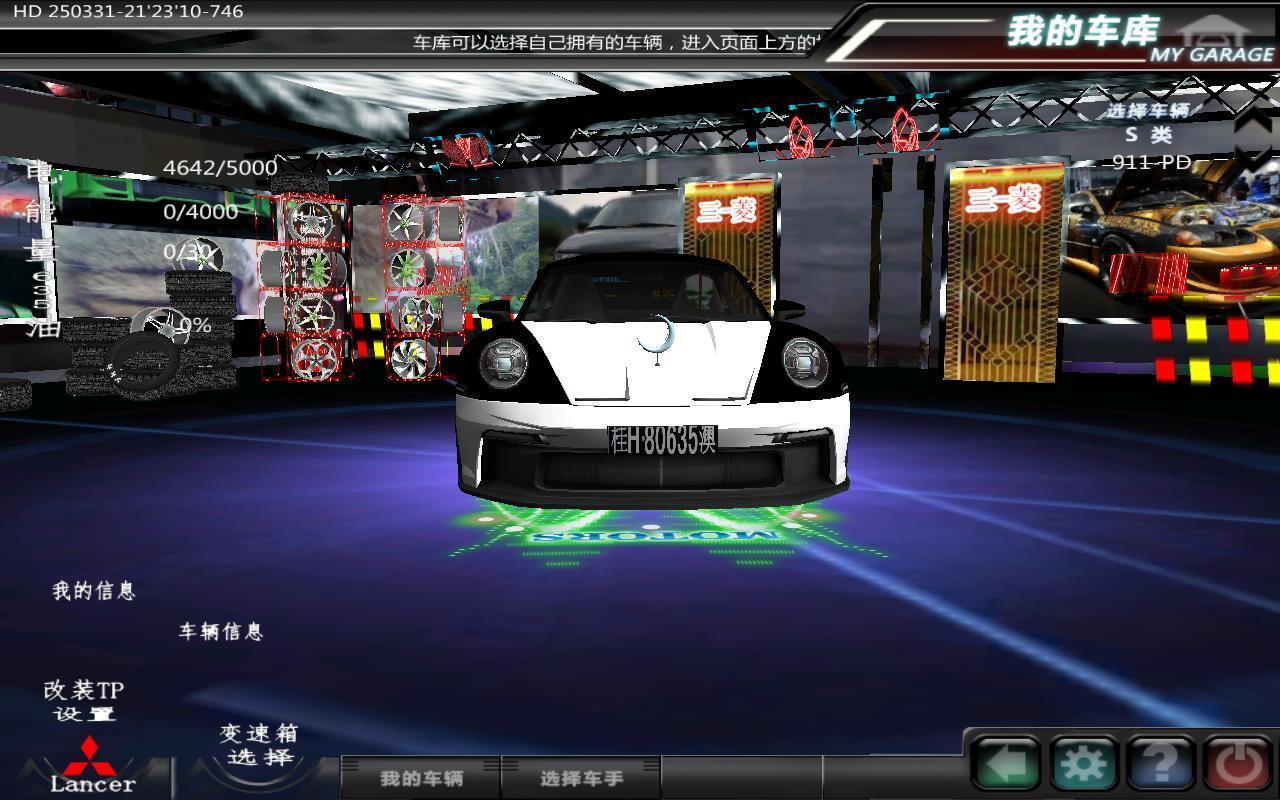Click the 911-PD vehicle name

(1151, 162)
